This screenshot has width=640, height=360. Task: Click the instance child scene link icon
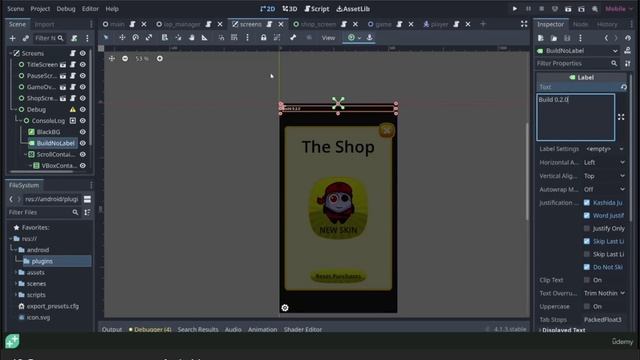(26, 38)
